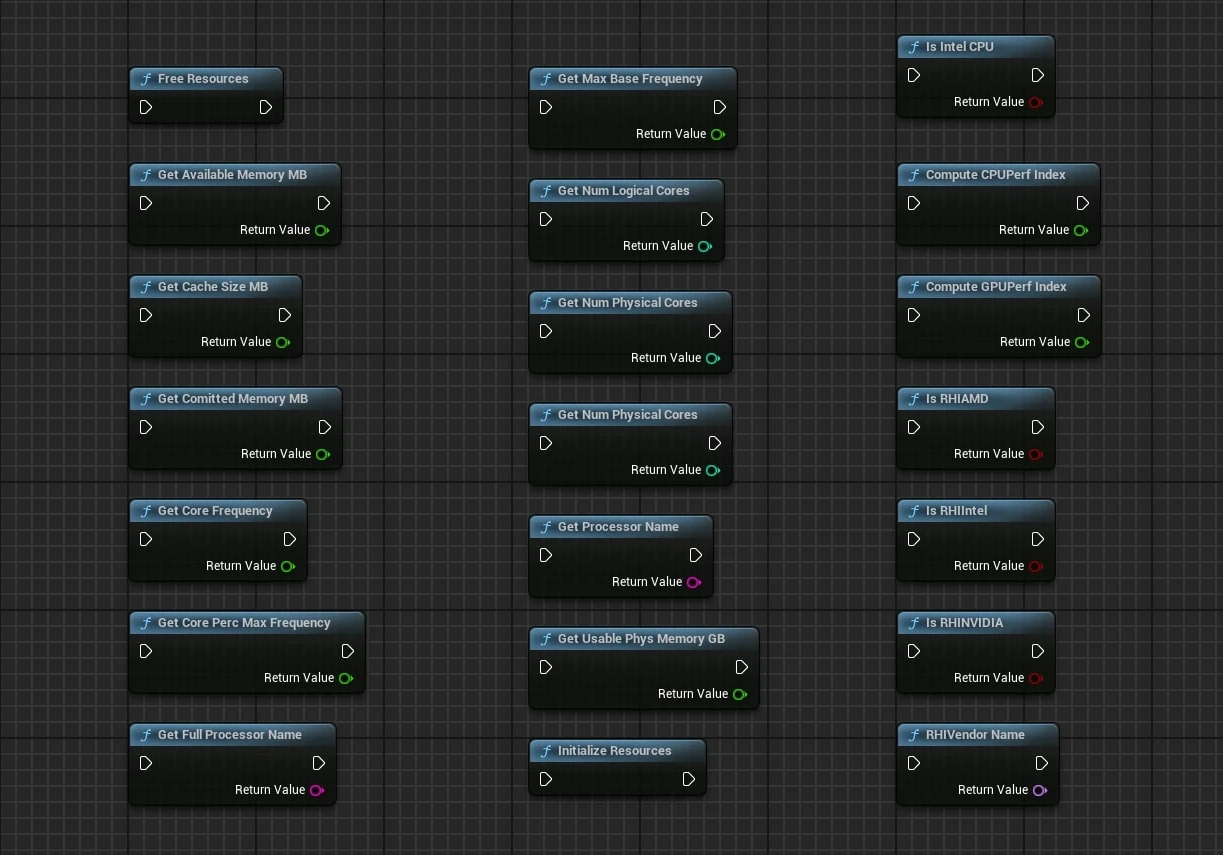Click input exec pin on Compute GPUPerf Index
The height and width of the screenshot is (855, 1223).
pos(914,315)
